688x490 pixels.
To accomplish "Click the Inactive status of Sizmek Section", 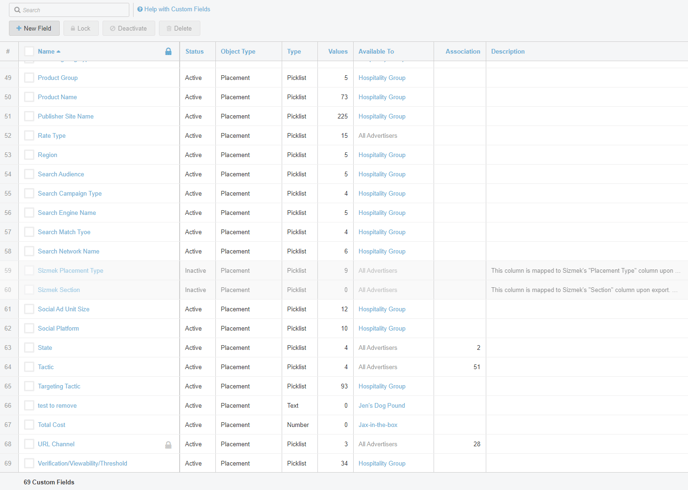I will pos(195,290).
